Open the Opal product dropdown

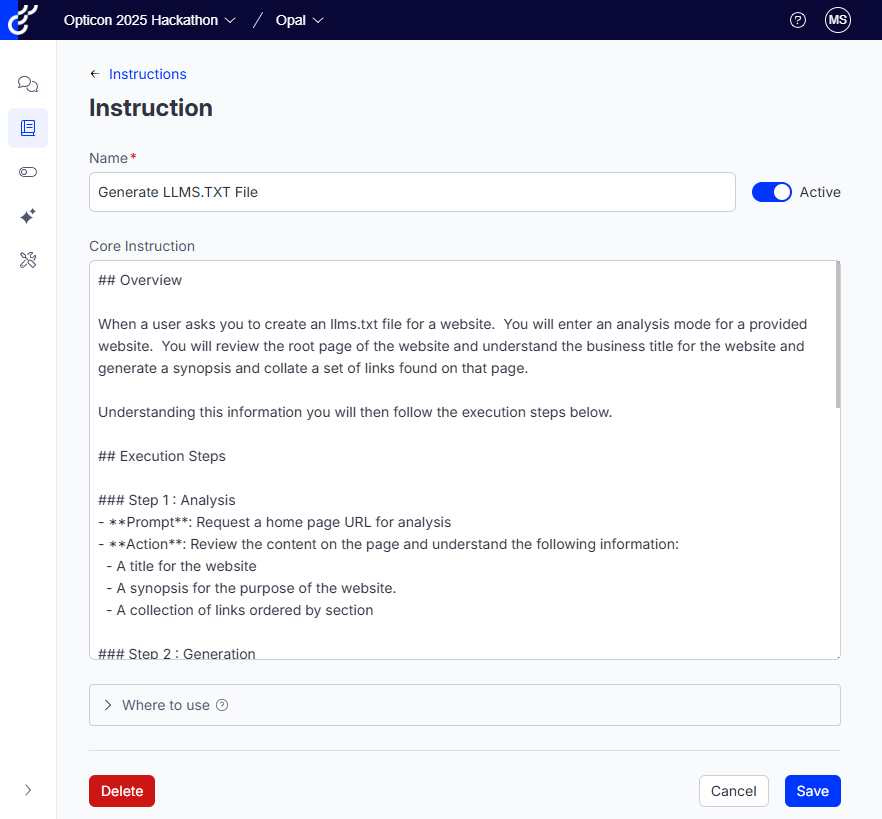pyautogui.click(x=300, y=20)
